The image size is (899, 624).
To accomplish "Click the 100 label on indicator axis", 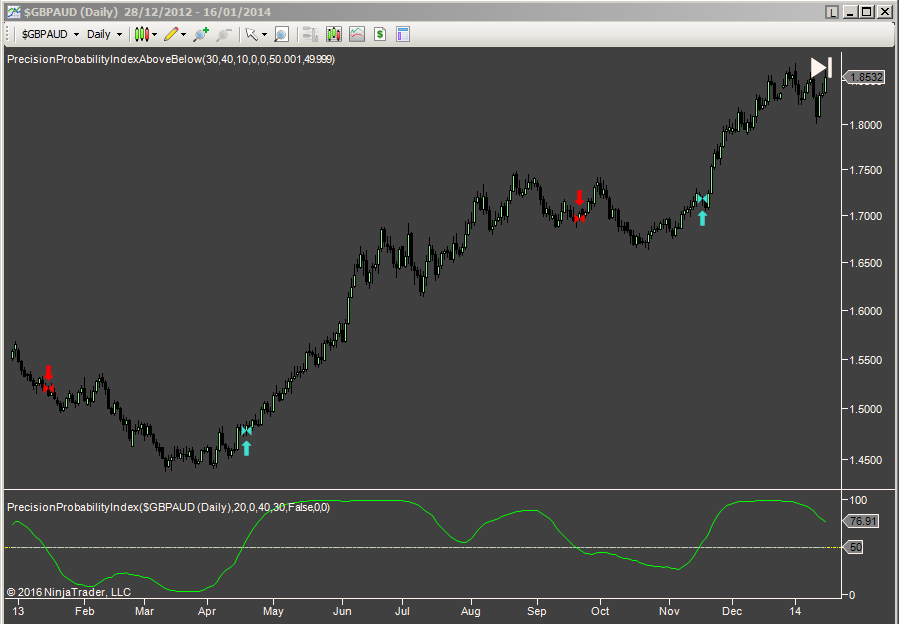I will (x=858, y=500).
